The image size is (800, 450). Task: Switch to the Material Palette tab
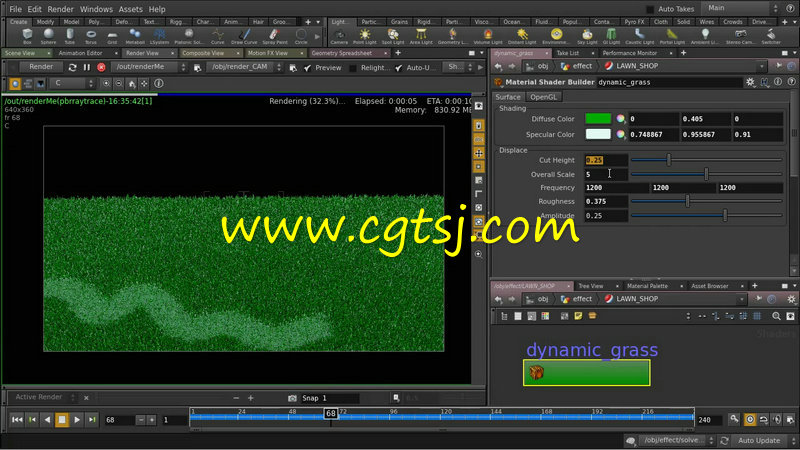point(647,286)
